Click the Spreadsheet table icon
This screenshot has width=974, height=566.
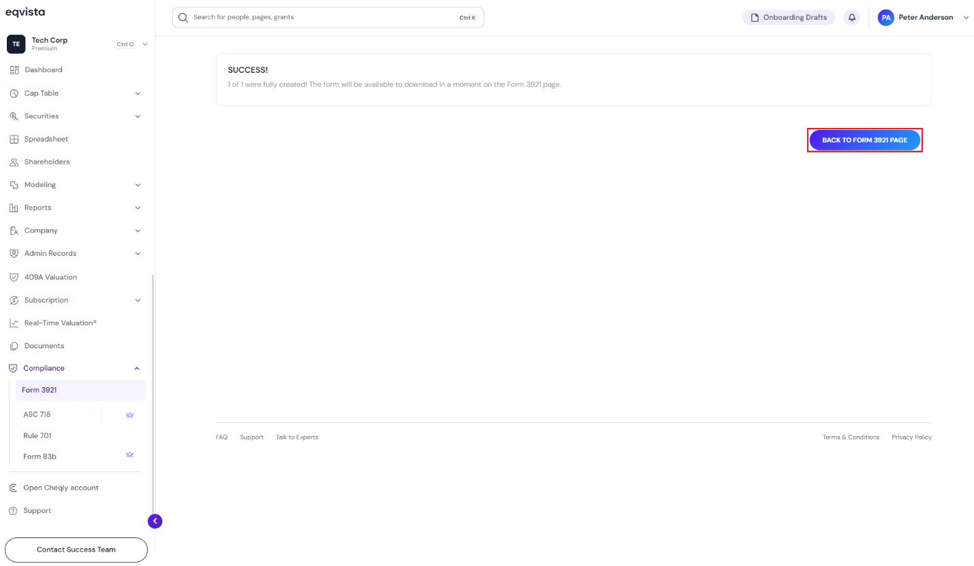[x=14, y=139]
